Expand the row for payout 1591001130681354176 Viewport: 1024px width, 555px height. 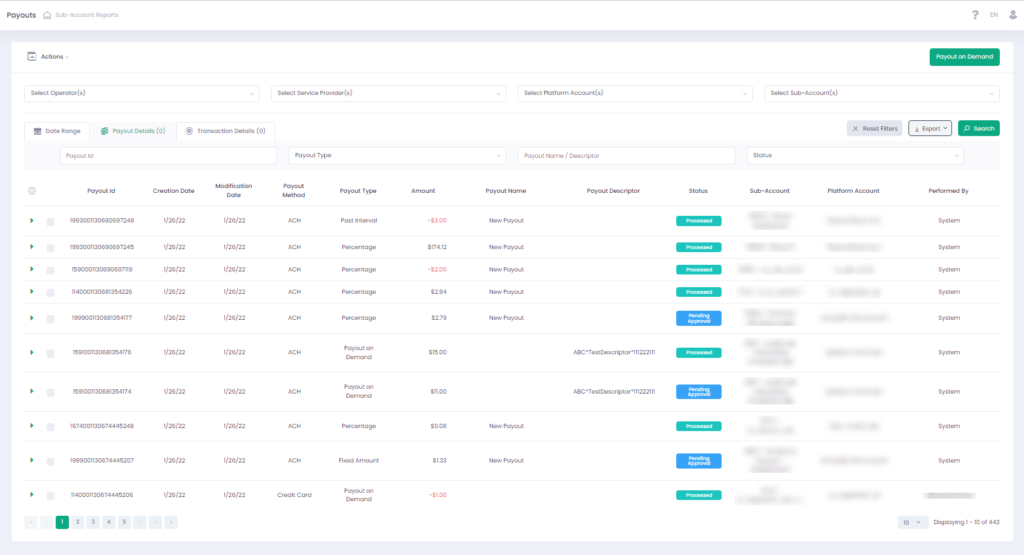32,352
